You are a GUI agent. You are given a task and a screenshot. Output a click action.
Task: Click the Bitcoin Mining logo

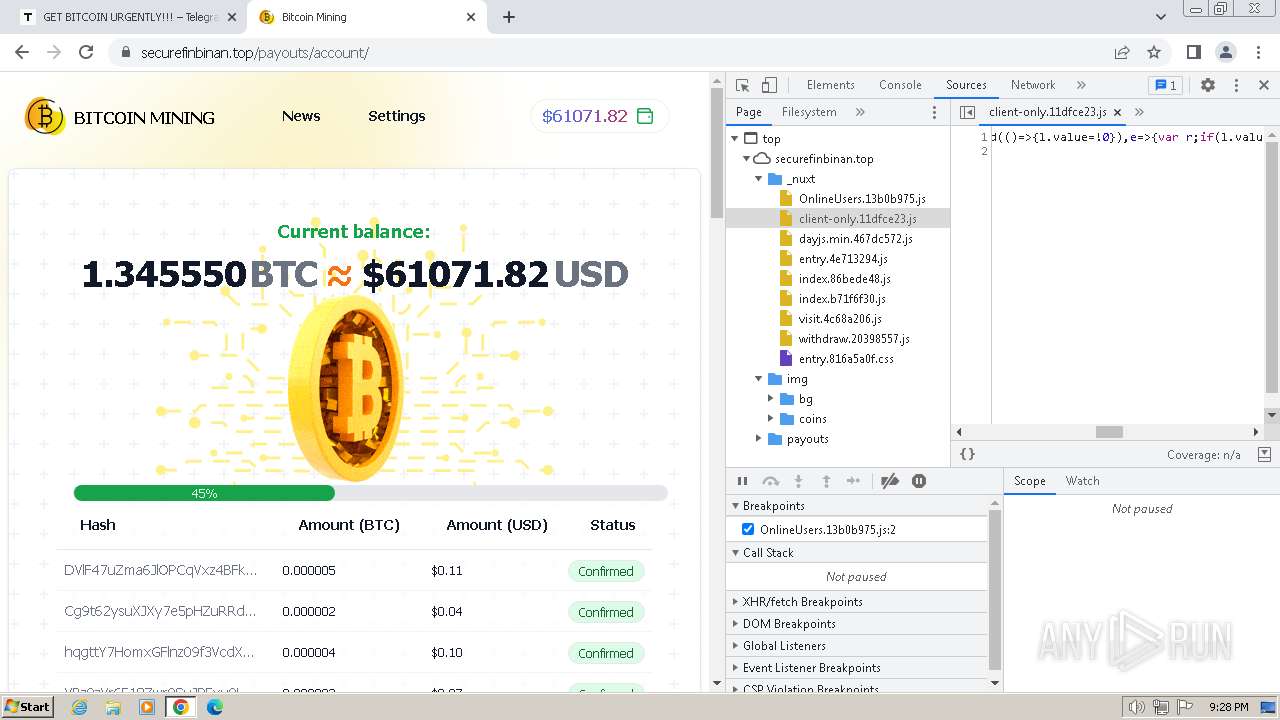coord(120,117)
